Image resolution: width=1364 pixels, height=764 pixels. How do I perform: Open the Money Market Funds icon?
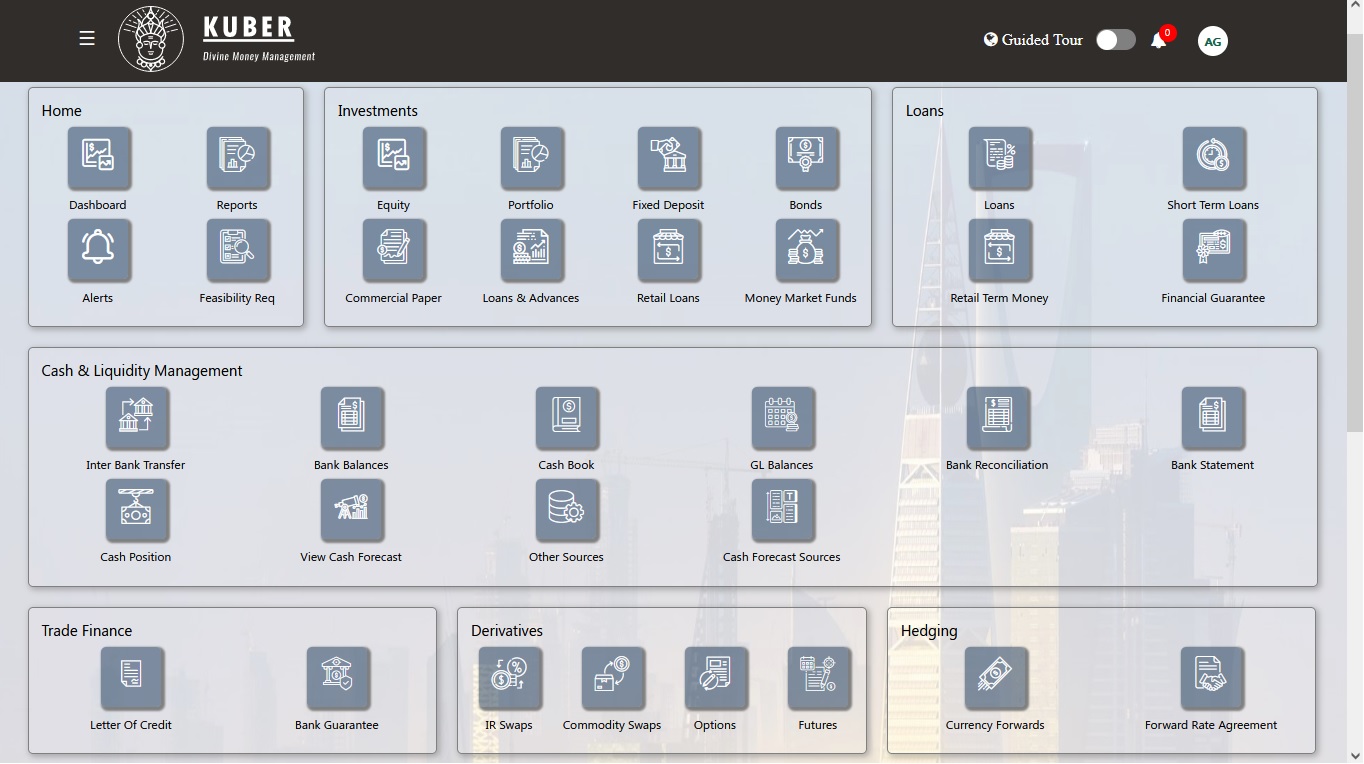click(806, 251)
